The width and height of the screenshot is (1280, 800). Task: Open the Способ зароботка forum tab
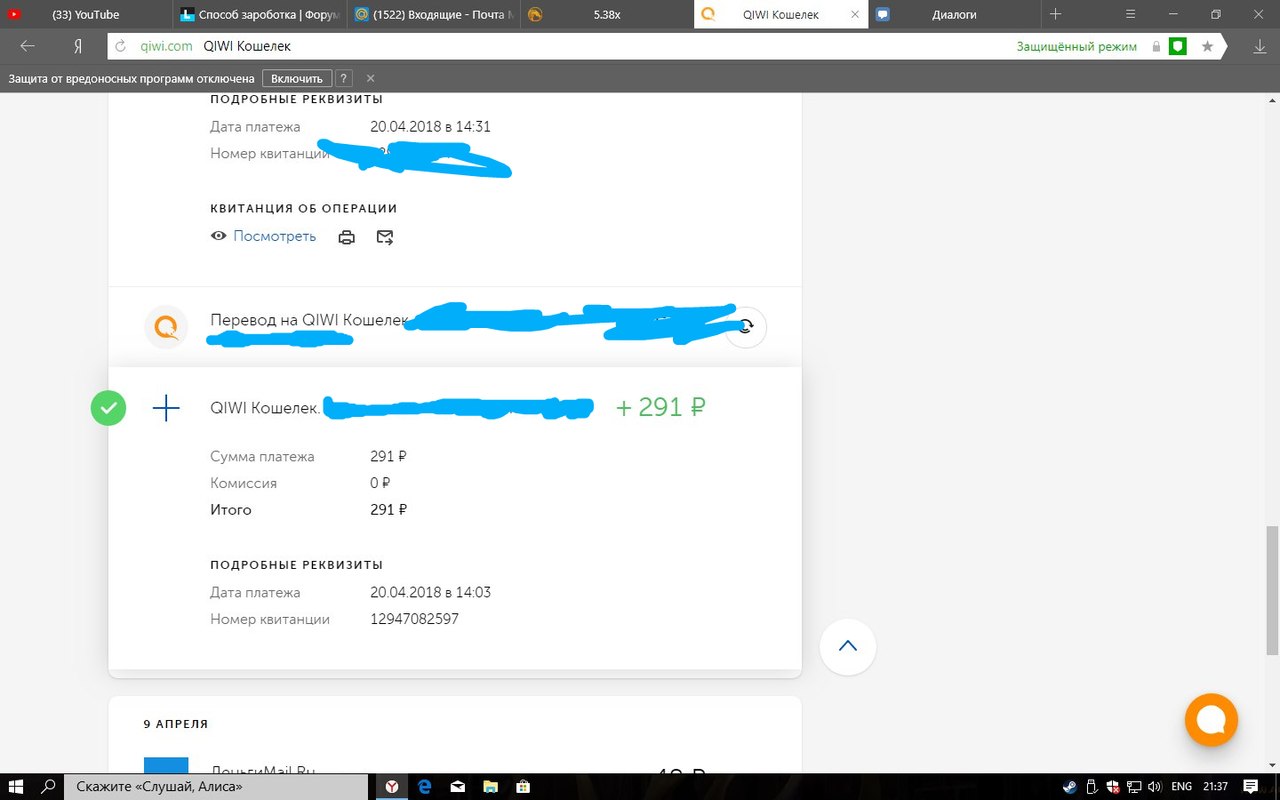click(259, 14)
